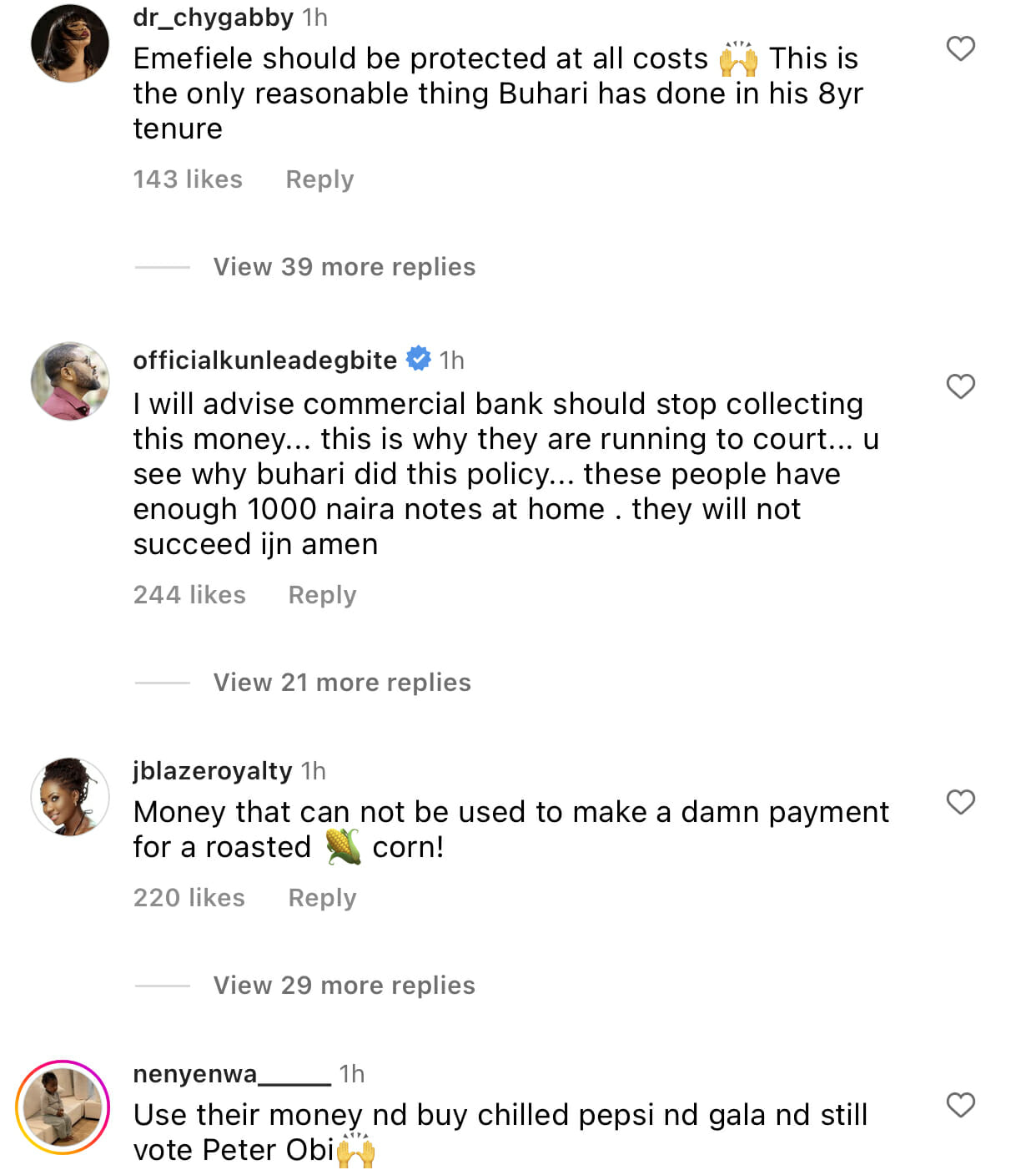Reply to officialkunleadegbite's comment

click(x=322, y=595)
